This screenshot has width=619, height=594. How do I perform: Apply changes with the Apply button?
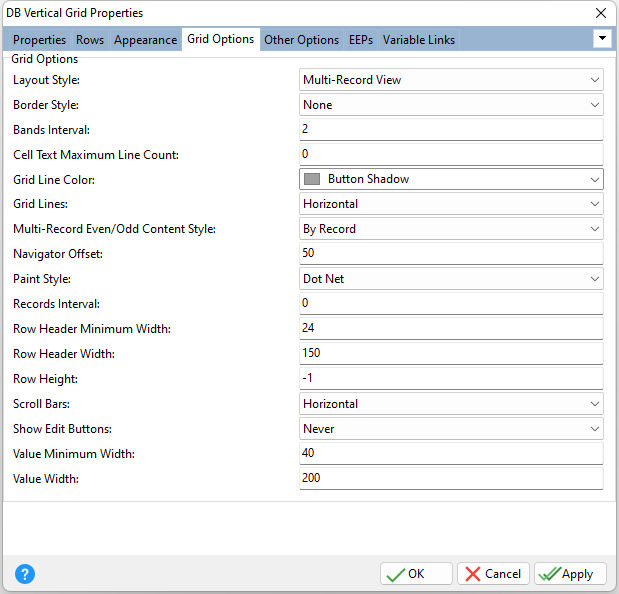point(570,574)
